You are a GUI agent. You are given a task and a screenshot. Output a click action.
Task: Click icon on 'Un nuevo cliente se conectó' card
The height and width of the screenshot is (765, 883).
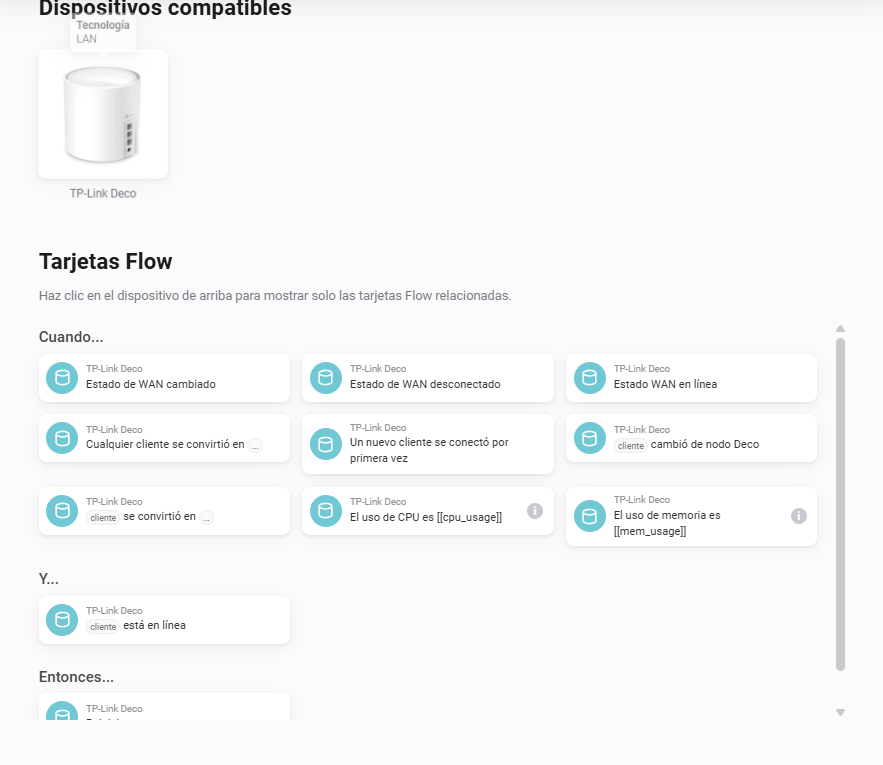pos(326,444)
